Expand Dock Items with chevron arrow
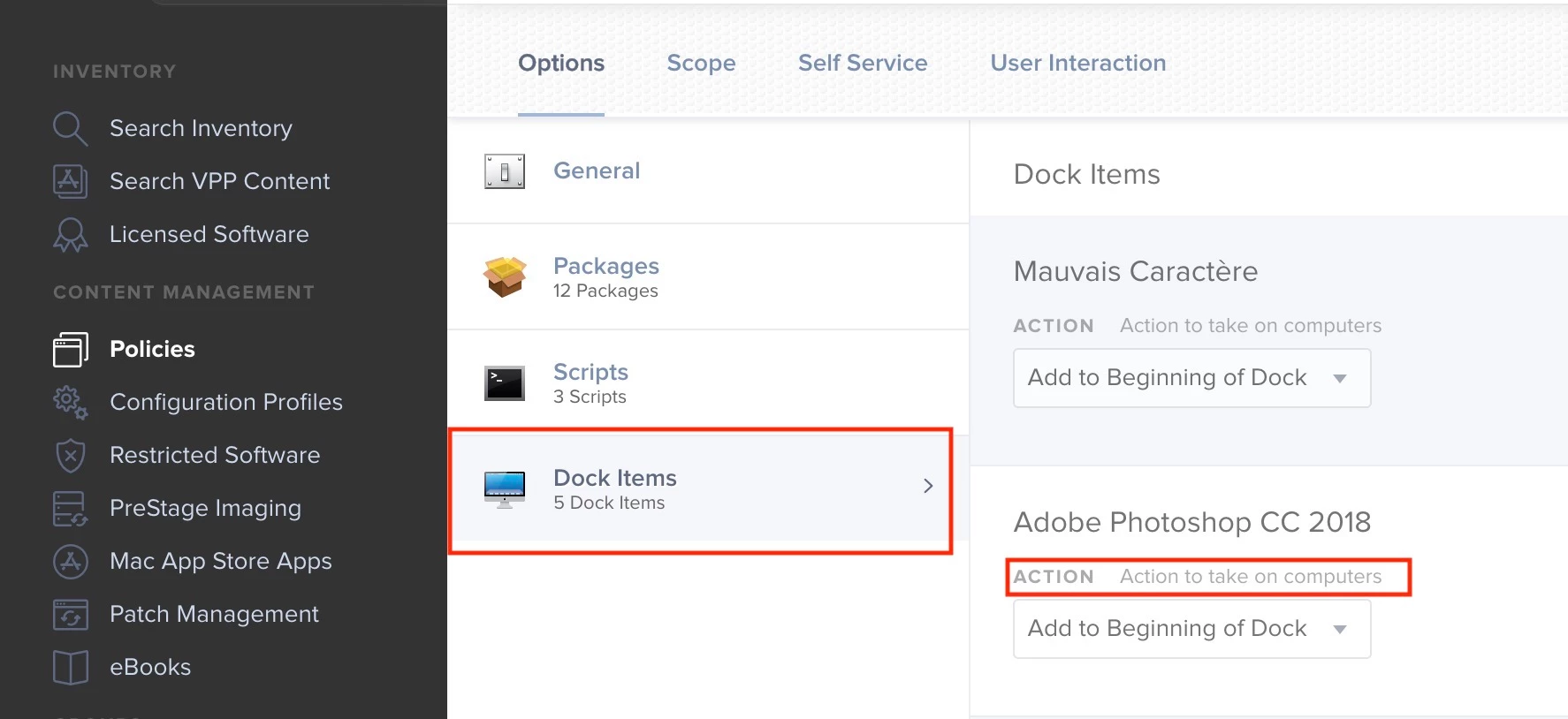 click(x=928, y=486)
